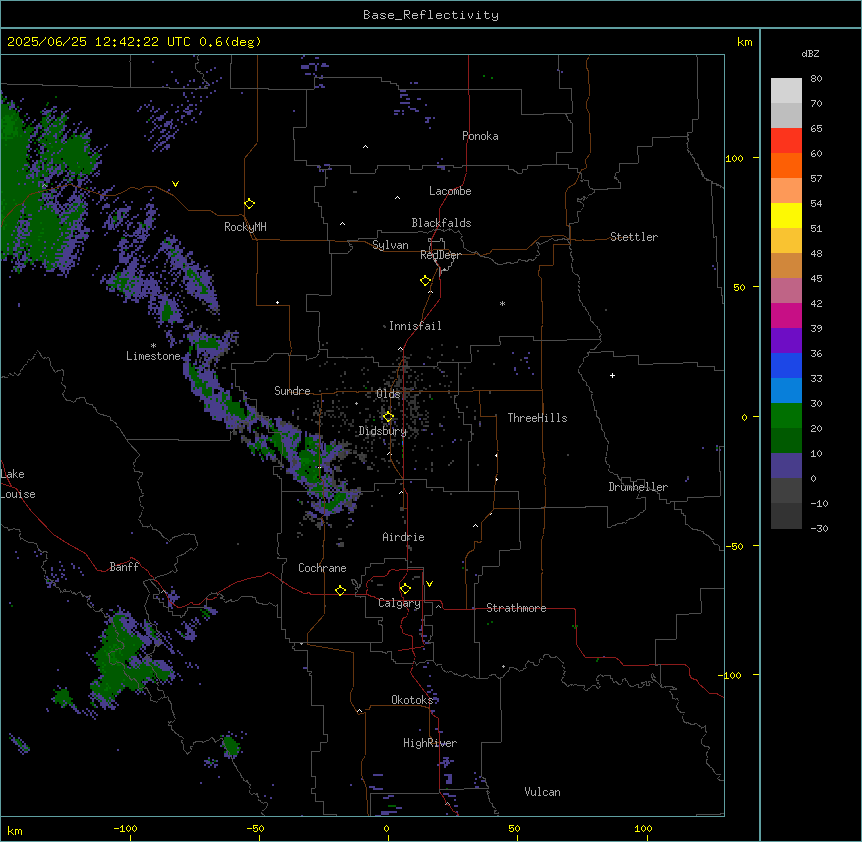
Task: Click the Innisfail city label
Action: click(415, 326)
